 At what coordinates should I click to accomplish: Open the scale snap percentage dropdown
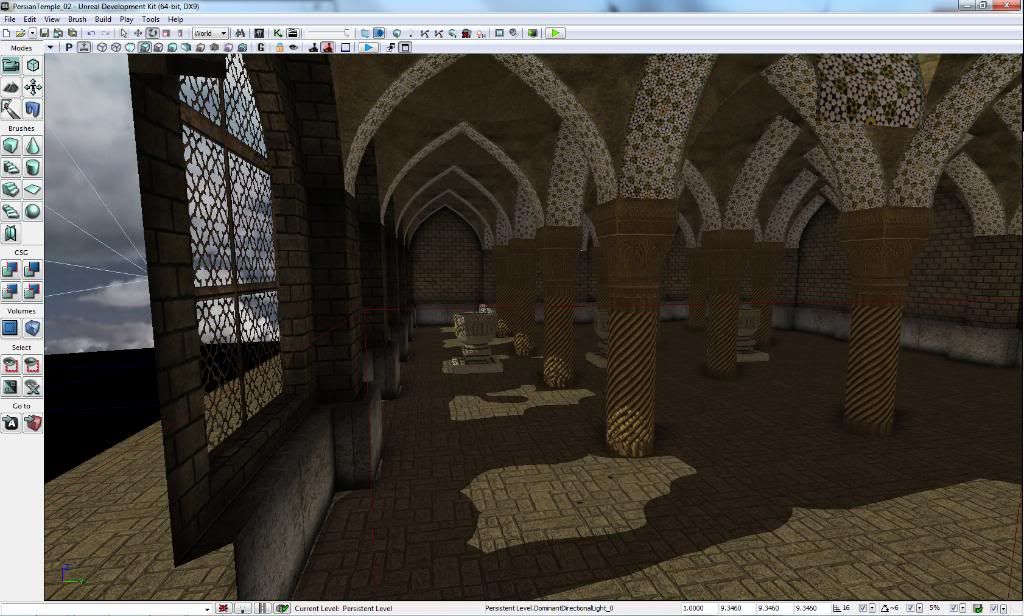tap(962, 606)
